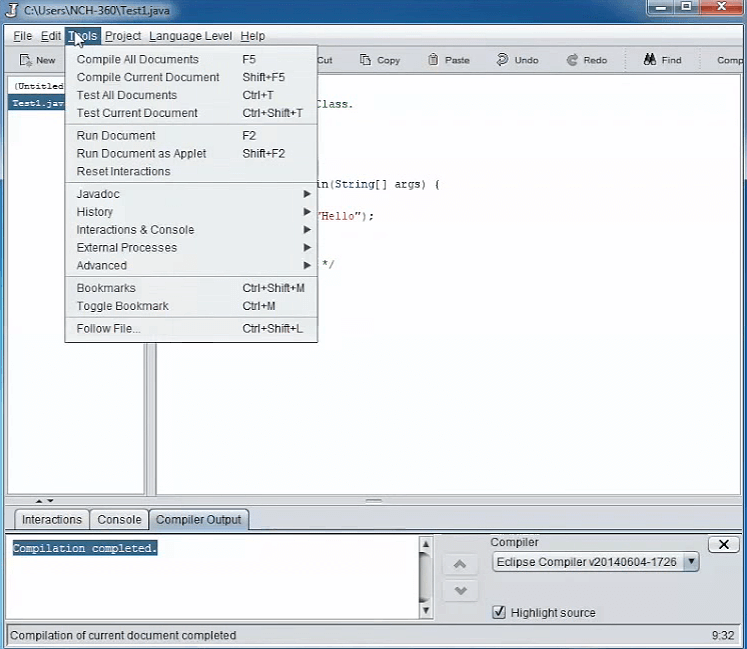Choose Follow File... entry

(191, 329)
